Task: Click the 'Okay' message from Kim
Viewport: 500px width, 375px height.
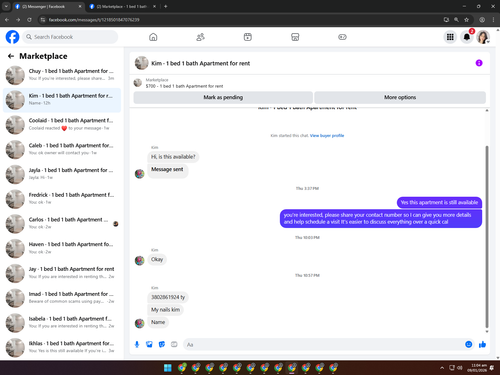Action: coord(157,259)
